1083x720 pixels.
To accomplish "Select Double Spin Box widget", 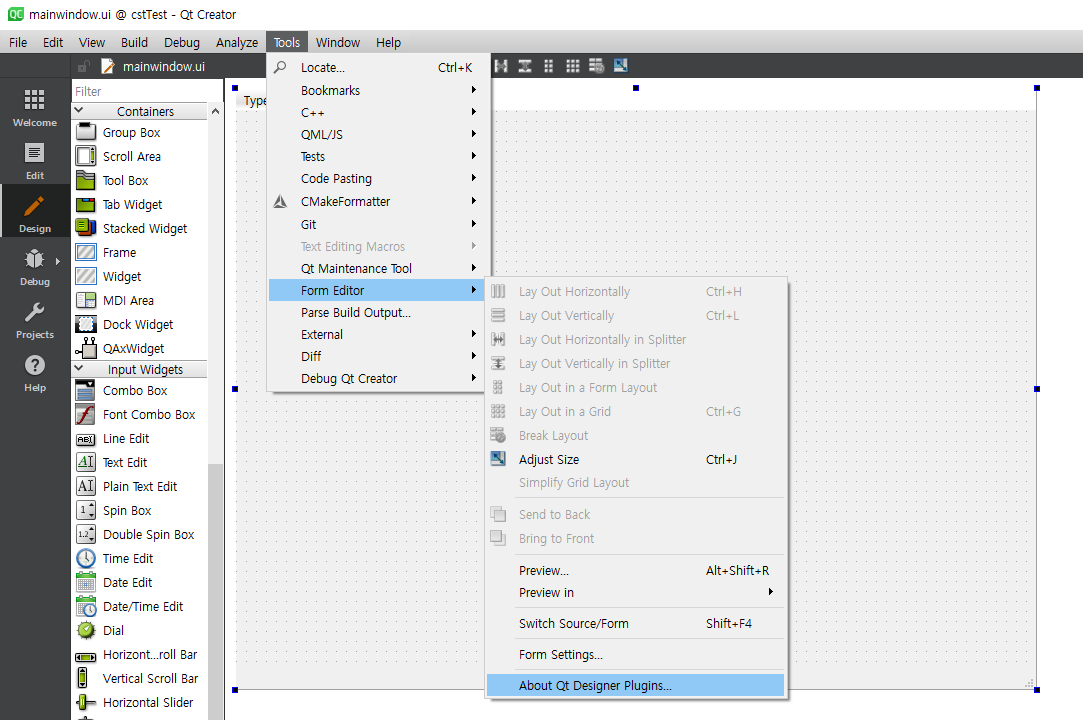I will 140,535.
